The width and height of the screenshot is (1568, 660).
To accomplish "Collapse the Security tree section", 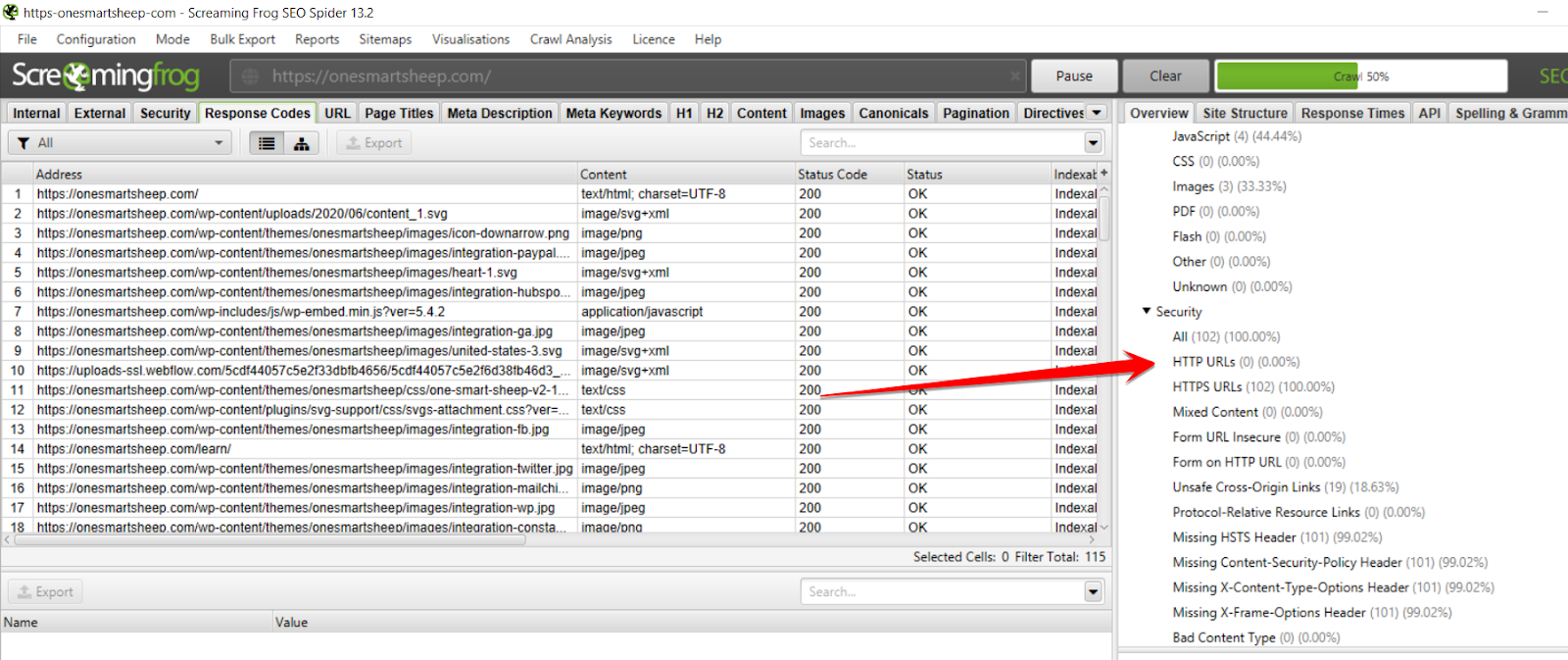I will point(1147,311).
